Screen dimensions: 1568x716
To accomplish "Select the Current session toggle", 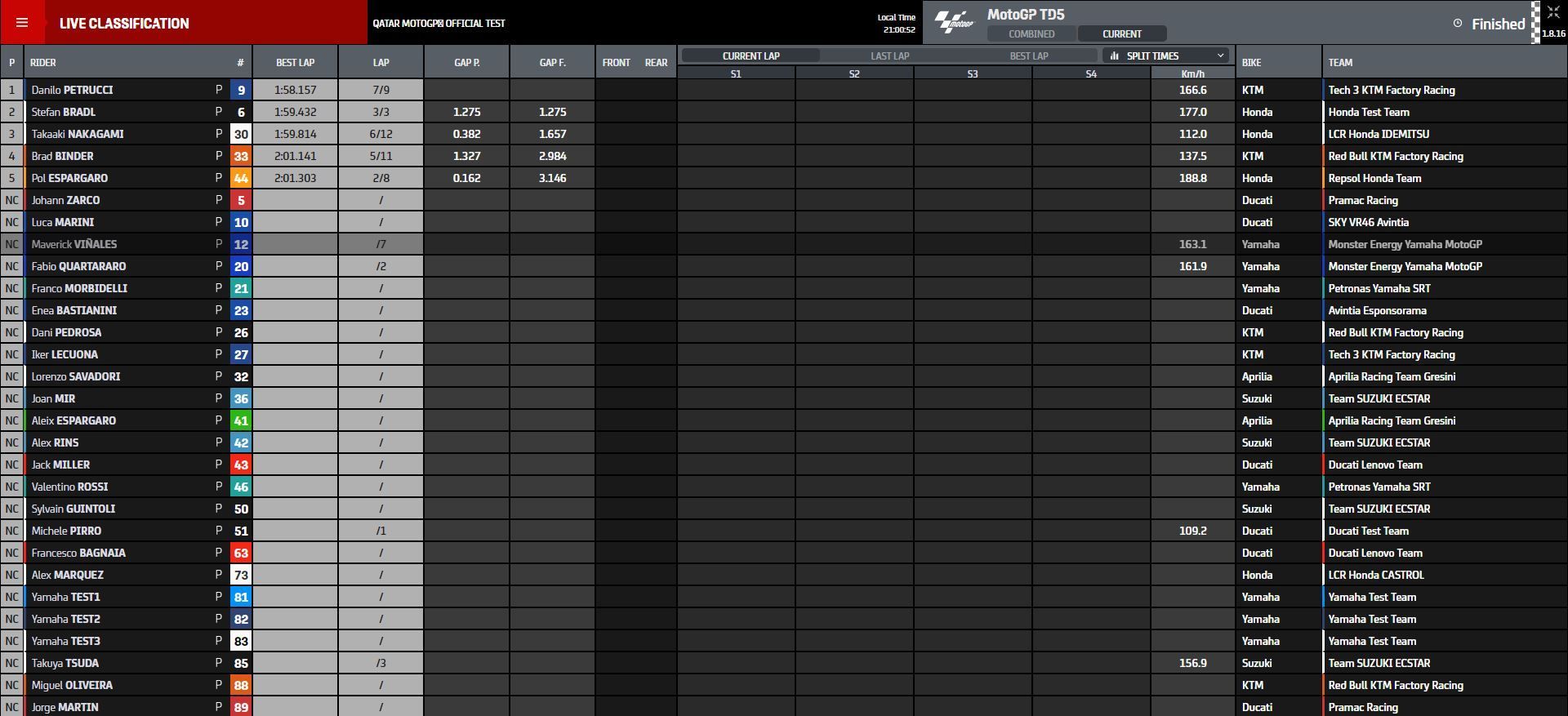I will [1121, 34].
